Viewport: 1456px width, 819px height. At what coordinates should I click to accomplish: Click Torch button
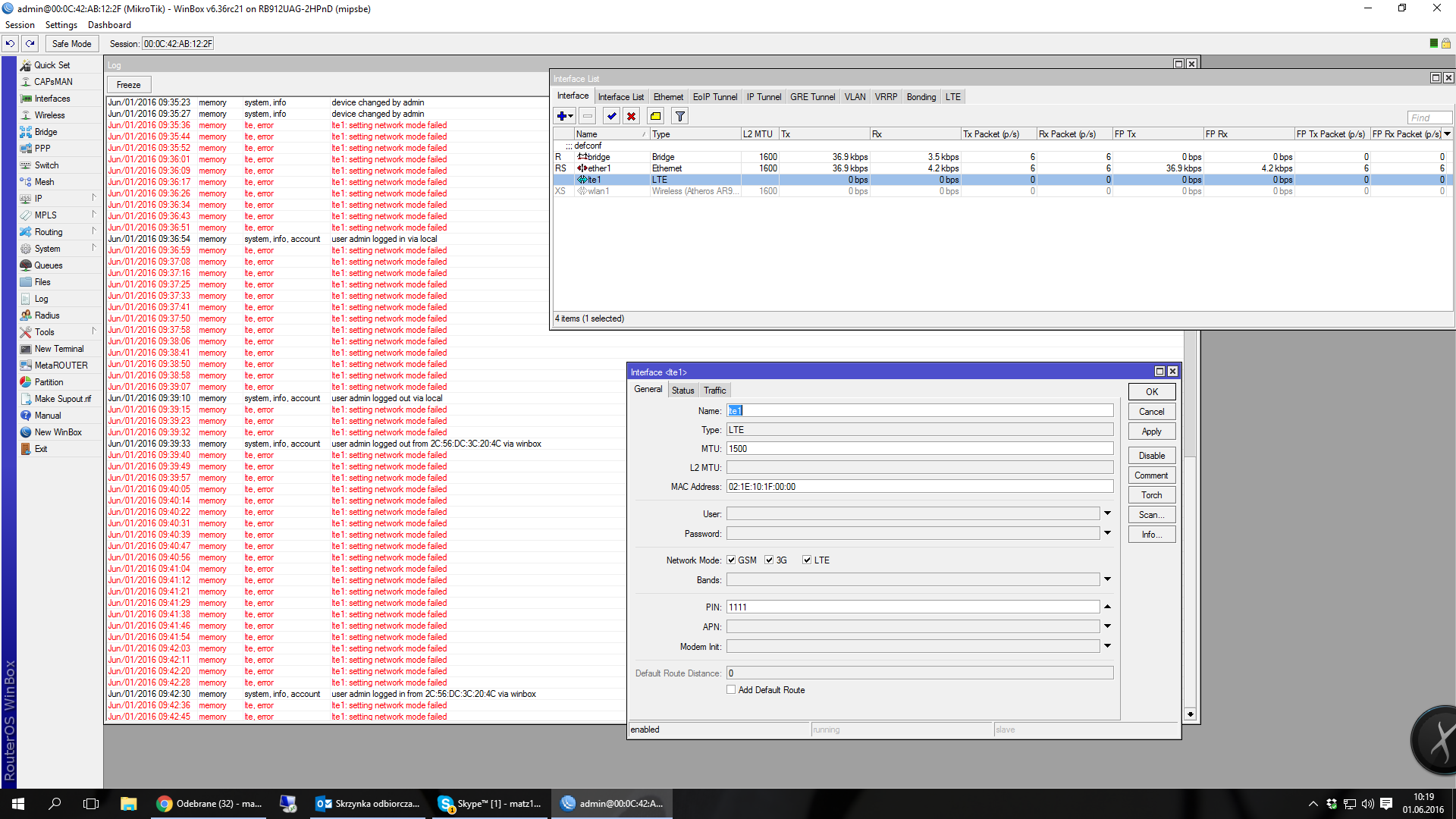1151,495
